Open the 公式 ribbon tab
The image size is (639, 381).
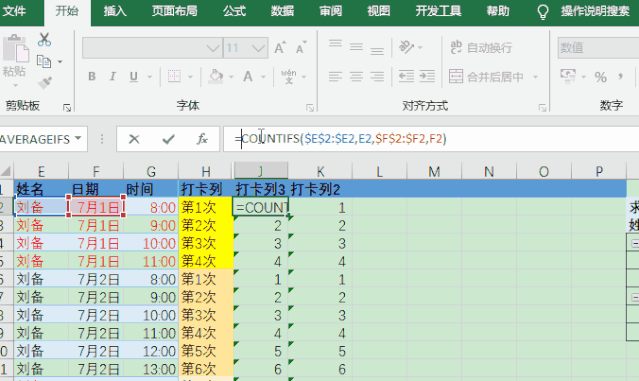pyautogui.click(x=234, y=11)
